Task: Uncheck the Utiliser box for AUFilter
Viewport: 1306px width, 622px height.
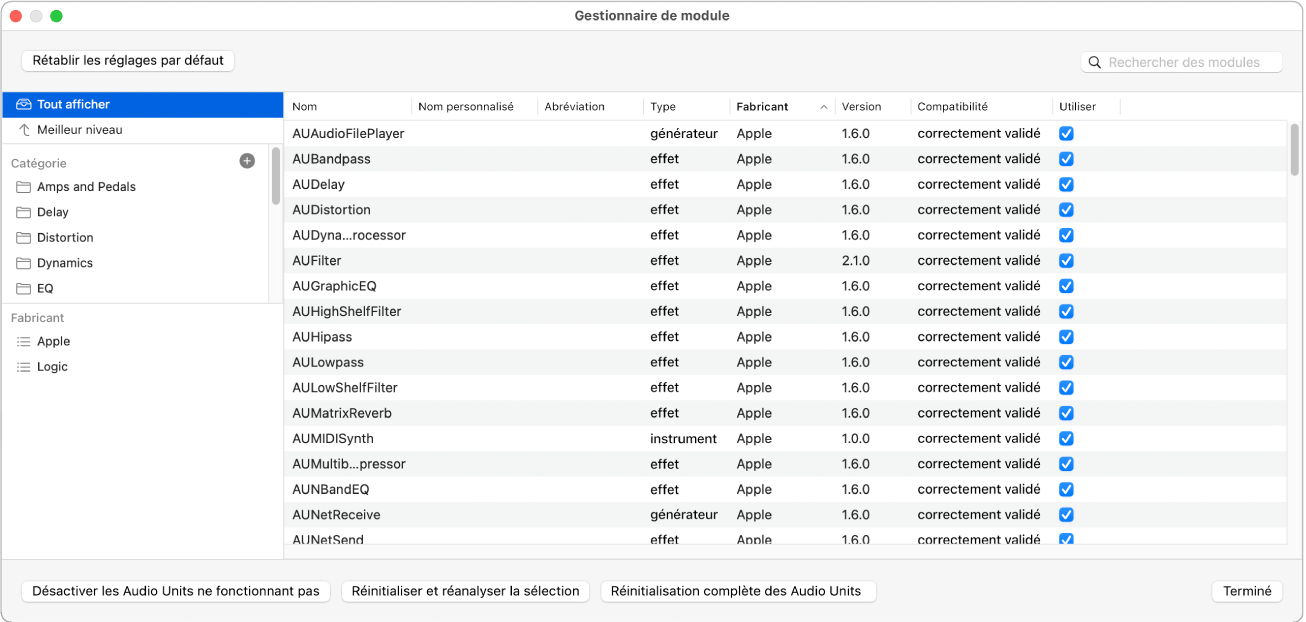Action: tap(1066, 260)
